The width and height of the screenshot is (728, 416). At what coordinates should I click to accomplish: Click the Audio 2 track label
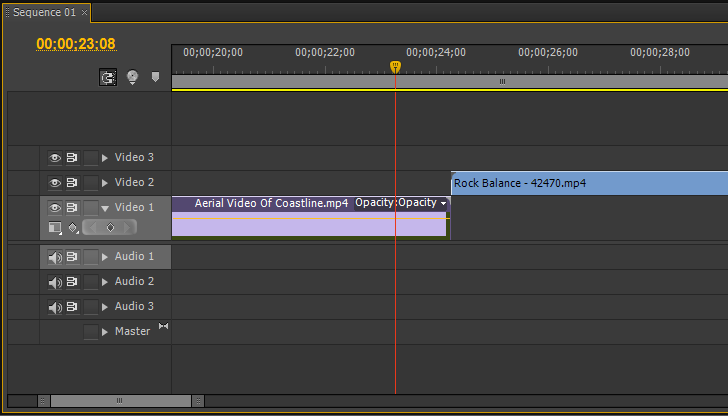[x=134, y=281]
